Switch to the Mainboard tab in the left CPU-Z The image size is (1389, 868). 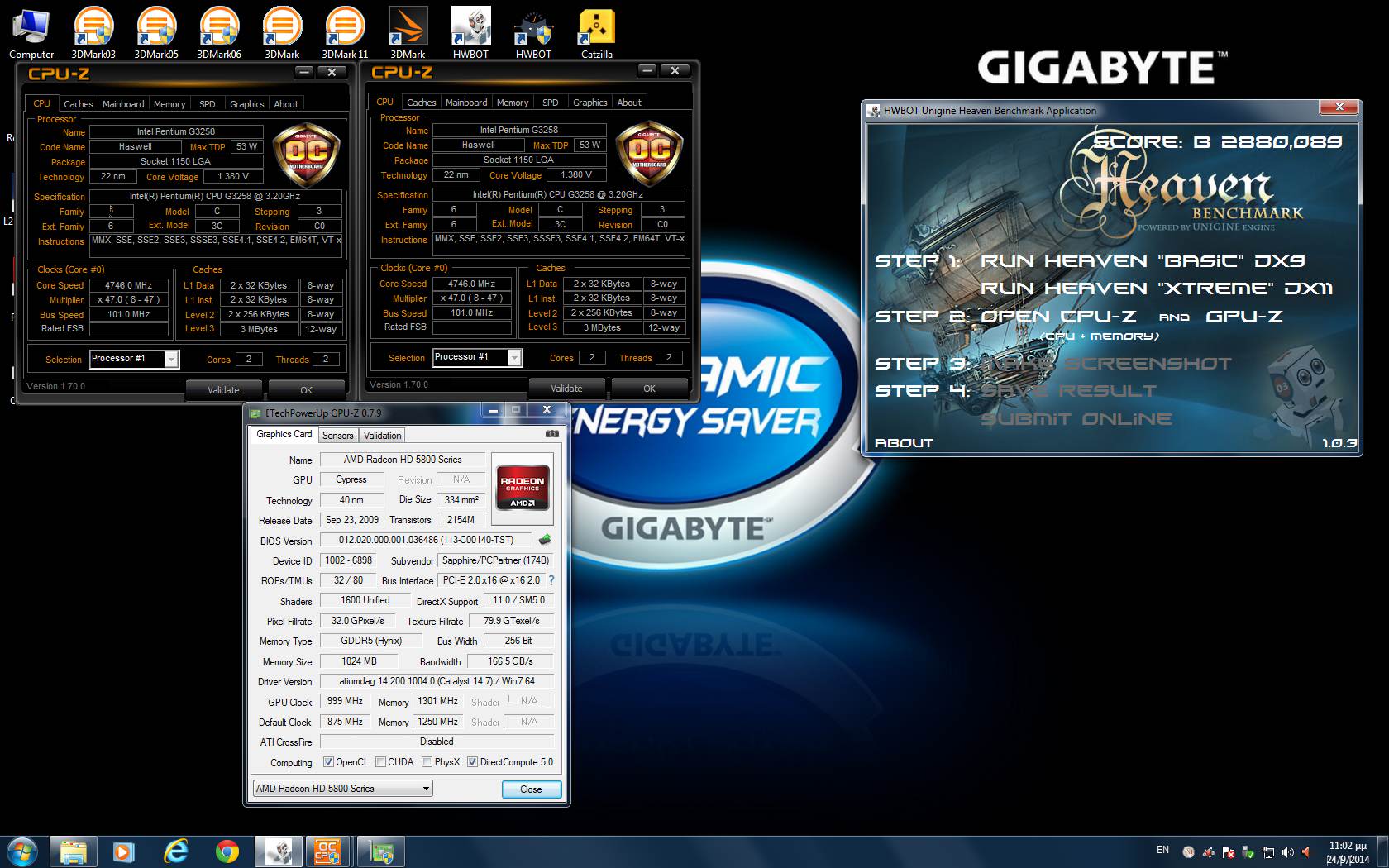click(123, 104)
